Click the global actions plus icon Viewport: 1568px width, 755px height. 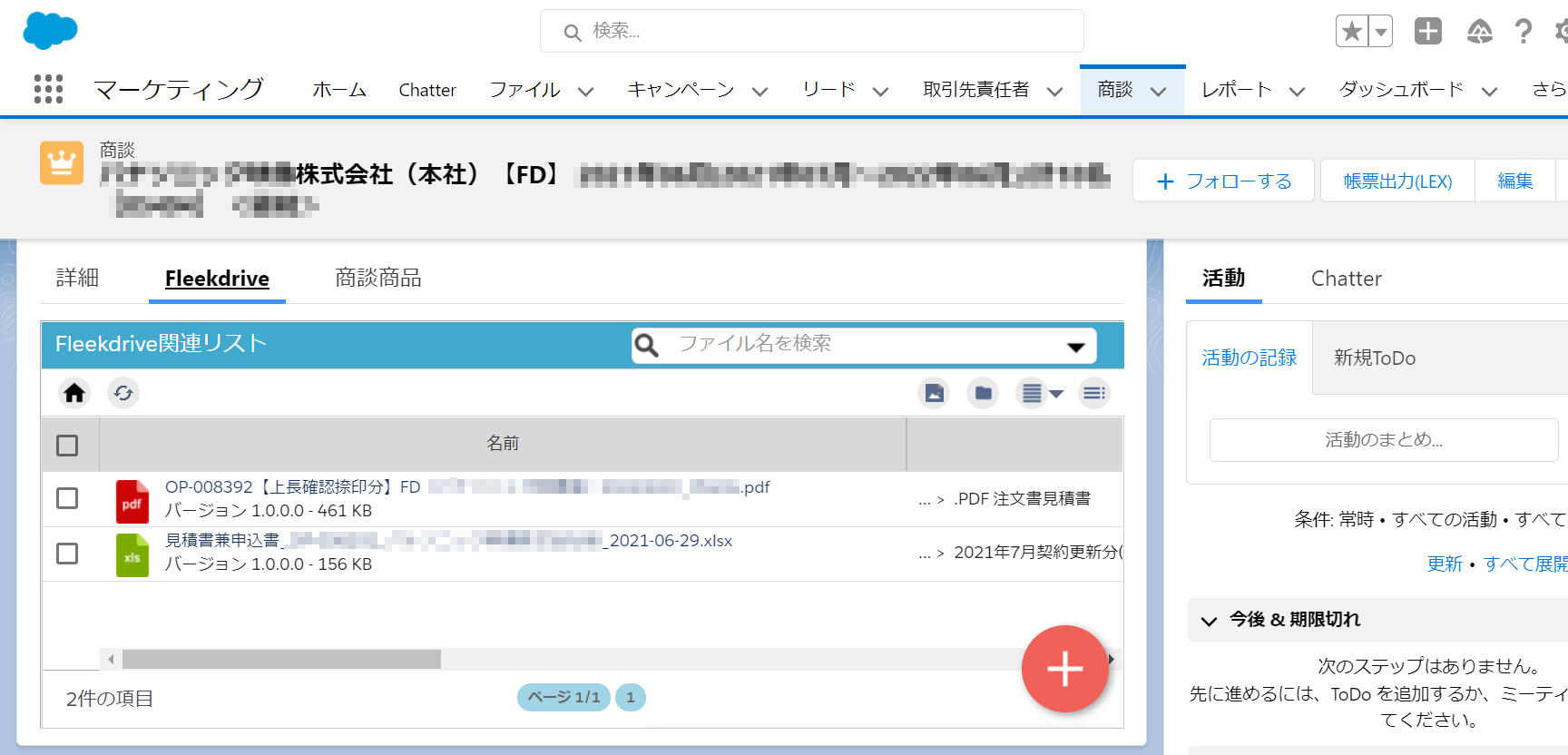pos(1428,31)
